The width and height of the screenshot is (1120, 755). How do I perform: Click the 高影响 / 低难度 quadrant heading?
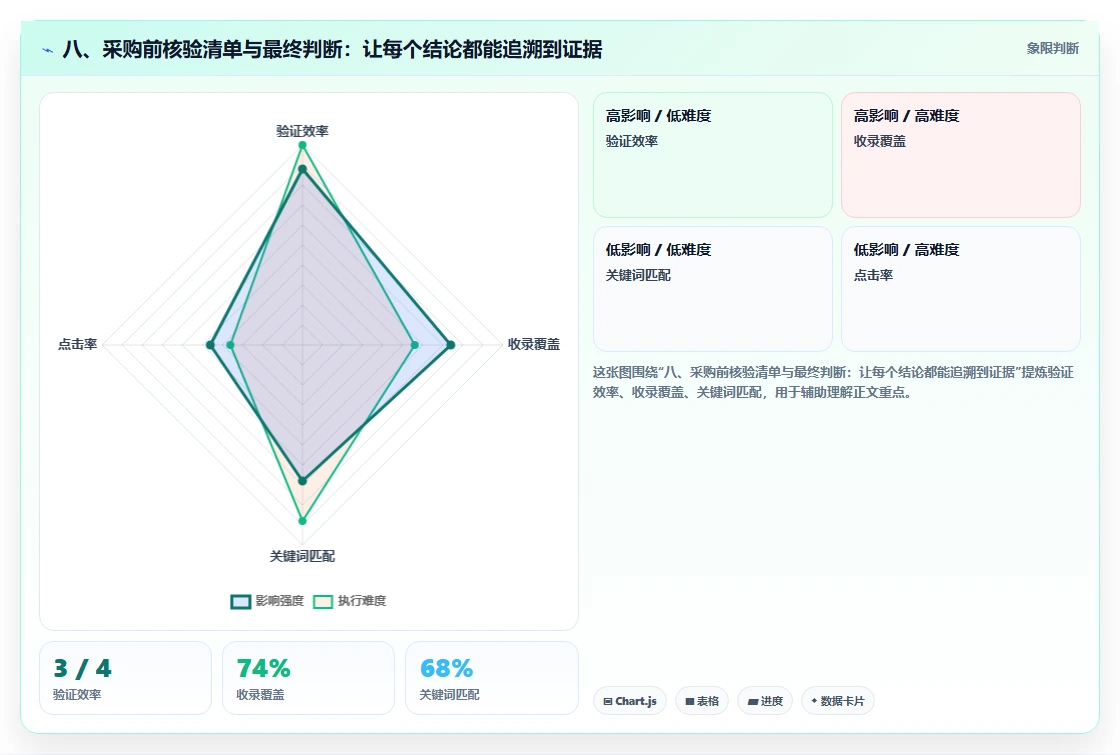coord(659,116)
